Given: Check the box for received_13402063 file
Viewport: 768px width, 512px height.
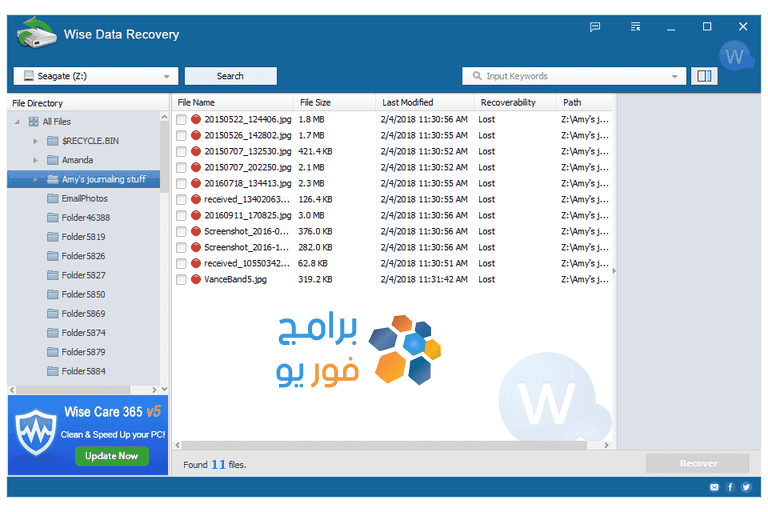Looking at the screenshot, I should coord(181,199).
